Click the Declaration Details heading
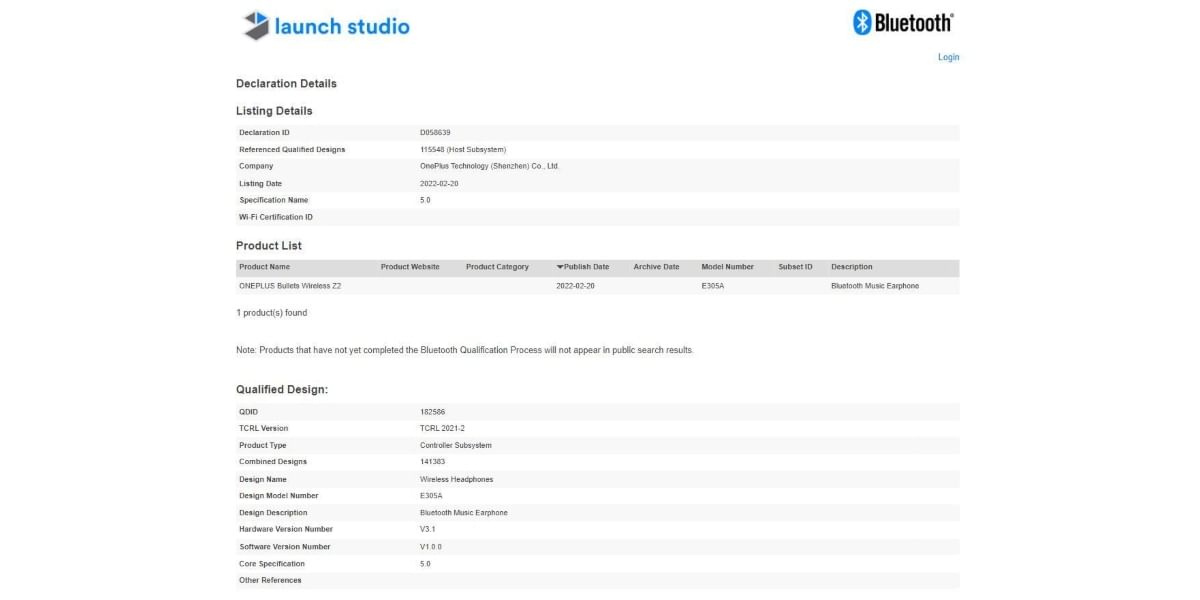 pyautogui.click(x=286, y=84)
